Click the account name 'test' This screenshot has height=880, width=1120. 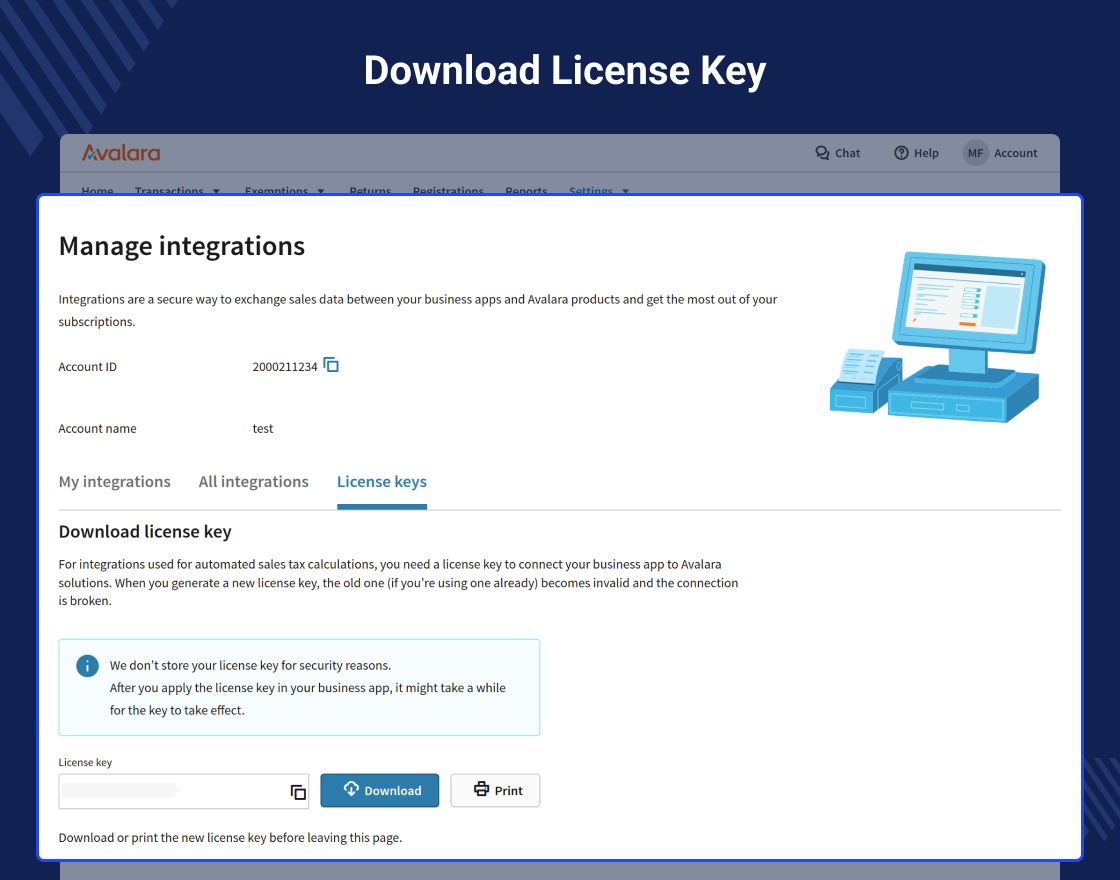(263, 429)
